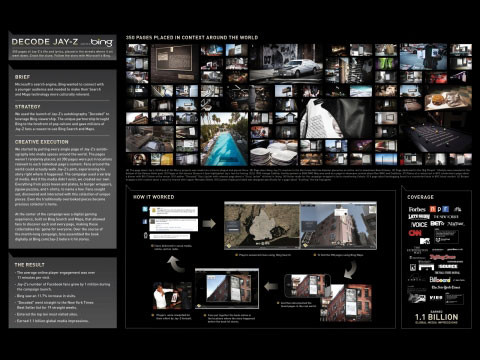Click the CNN logo in Coverage
Screen dimensions: 480x360
[415, 233]
